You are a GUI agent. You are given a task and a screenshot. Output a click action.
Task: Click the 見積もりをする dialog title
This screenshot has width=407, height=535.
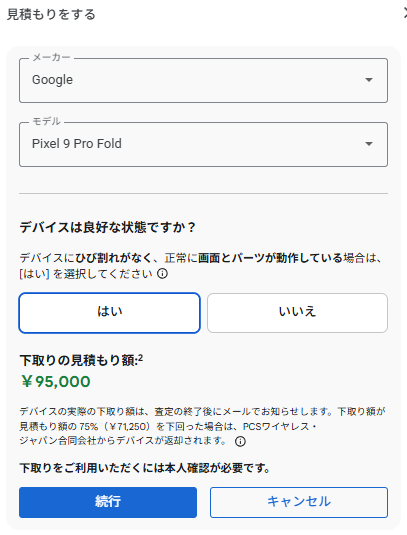(x=51, y=14)
